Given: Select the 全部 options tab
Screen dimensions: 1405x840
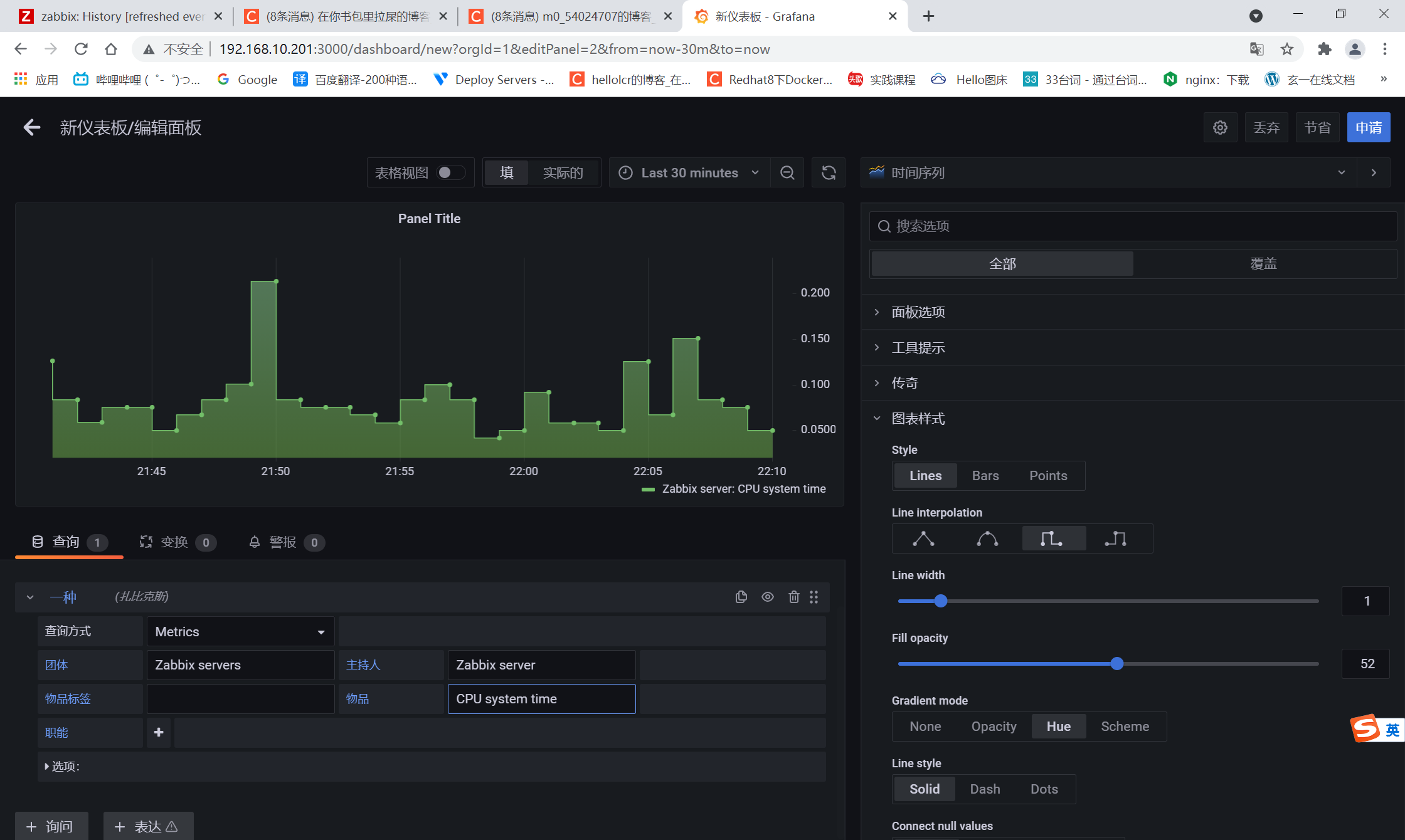Looking at the screenshot, I should point(1002,264).
